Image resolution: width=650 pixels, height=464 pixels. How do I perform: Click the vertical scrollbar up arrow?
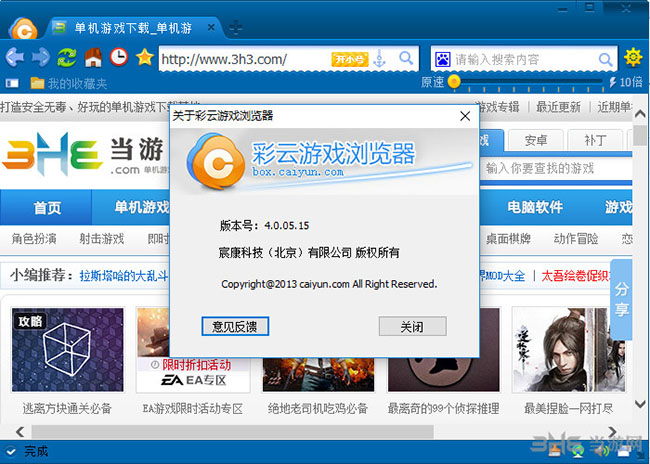click(640, 113)
